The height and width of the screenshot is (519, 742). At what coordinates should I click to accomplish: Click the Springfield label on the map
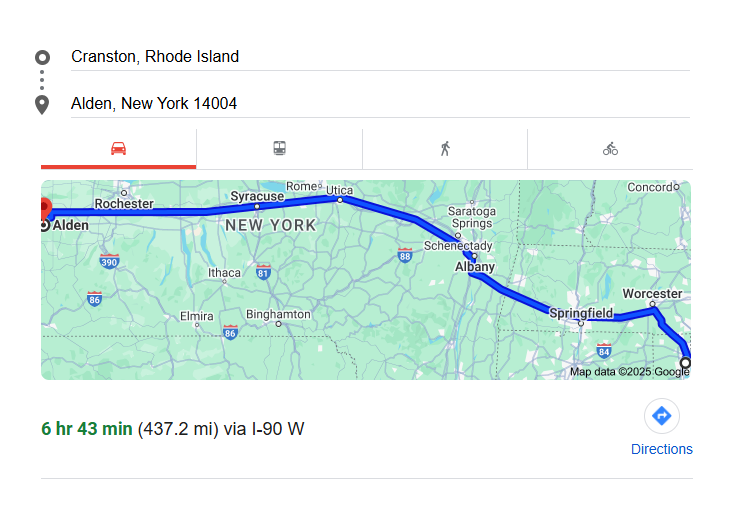[581, 313]
